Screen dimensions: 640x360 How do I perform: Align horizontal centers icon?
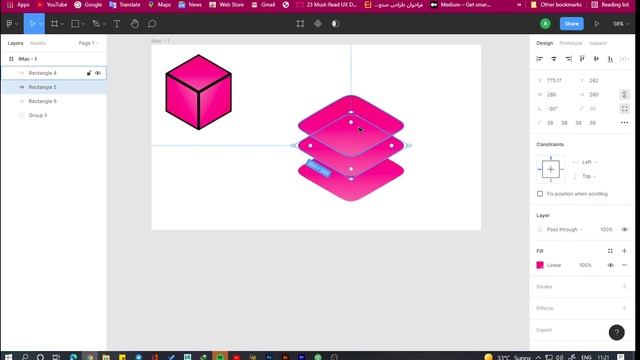coord(554,59)
